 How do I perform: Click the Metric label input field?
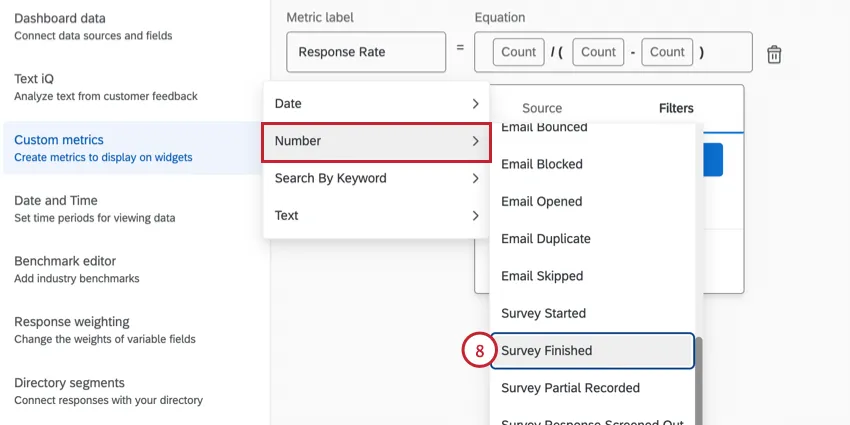pos(365,52)
